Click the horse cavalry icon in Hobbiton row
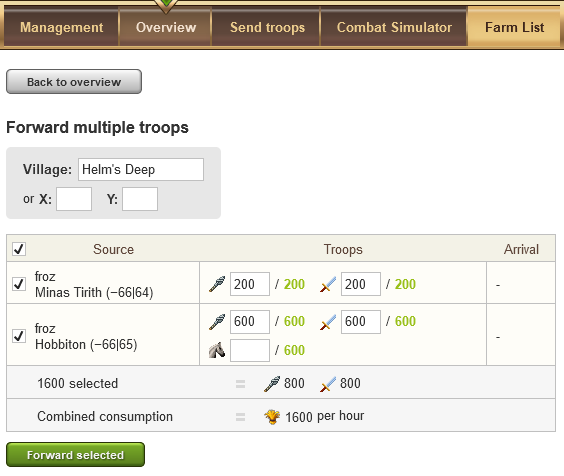 click(217, 350)
